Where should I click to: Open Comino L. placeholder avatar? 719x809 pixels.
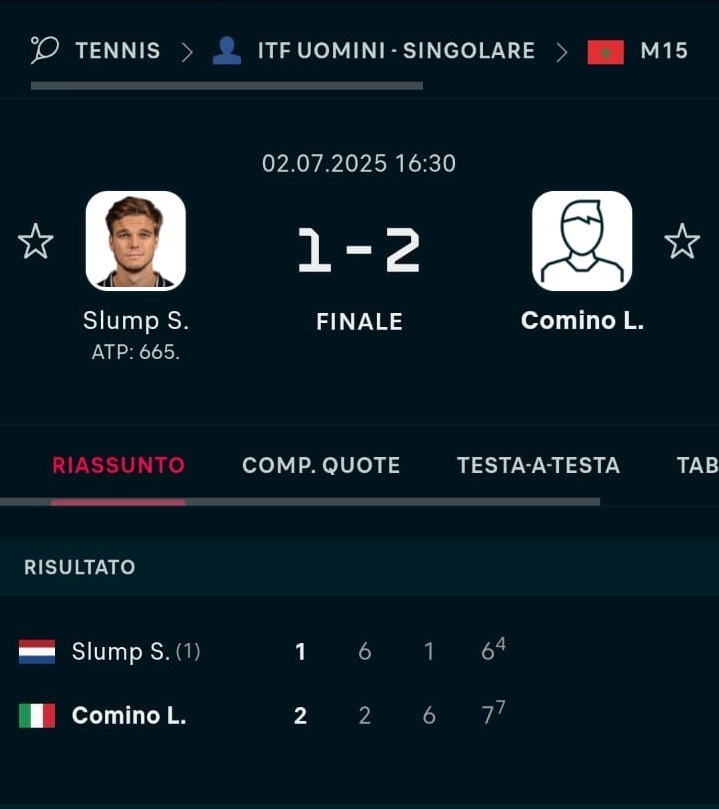(582, 241)
